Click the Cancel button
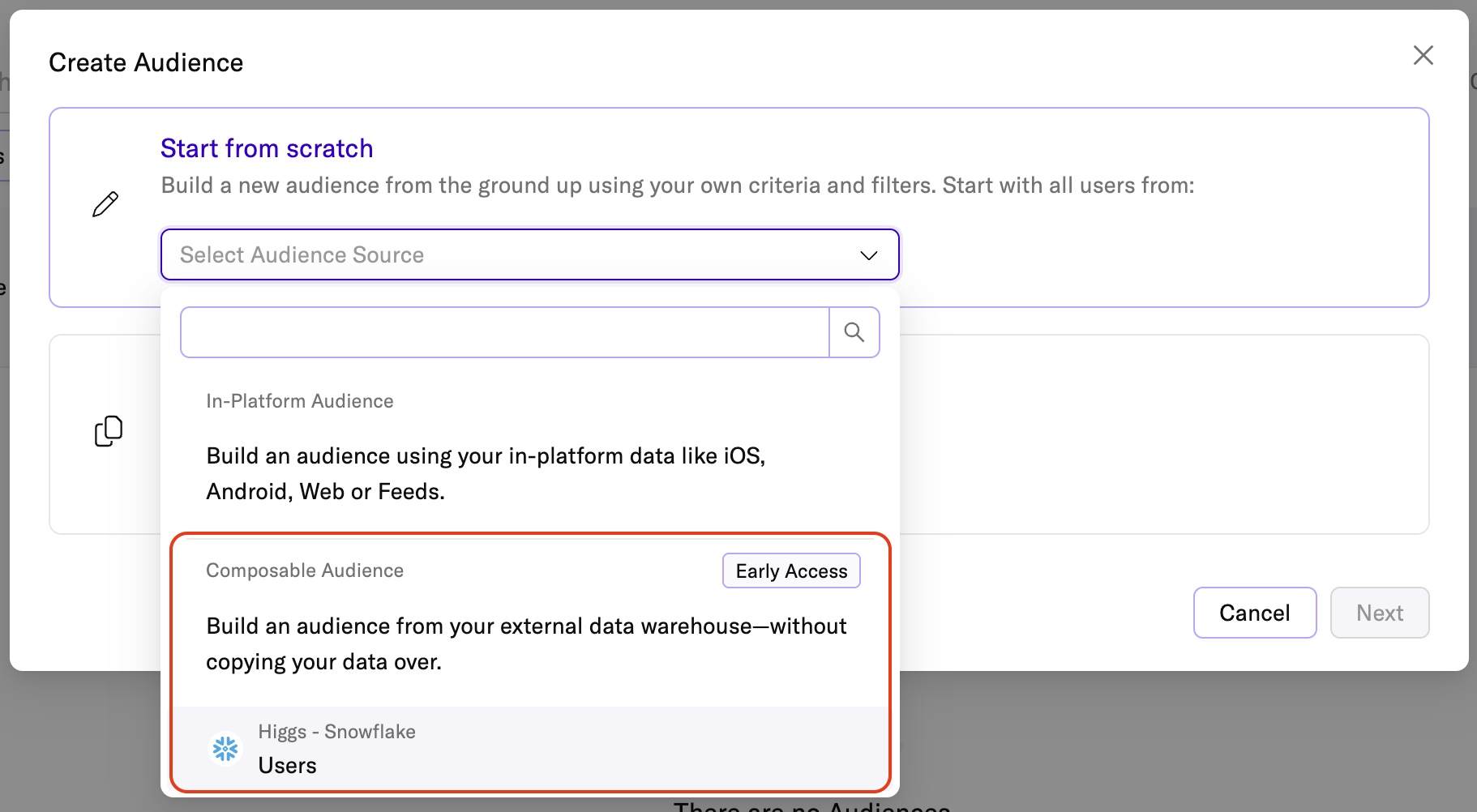Image resolution: width=1477 pixels, height=812 pixels. click(x=1254, y=613)
